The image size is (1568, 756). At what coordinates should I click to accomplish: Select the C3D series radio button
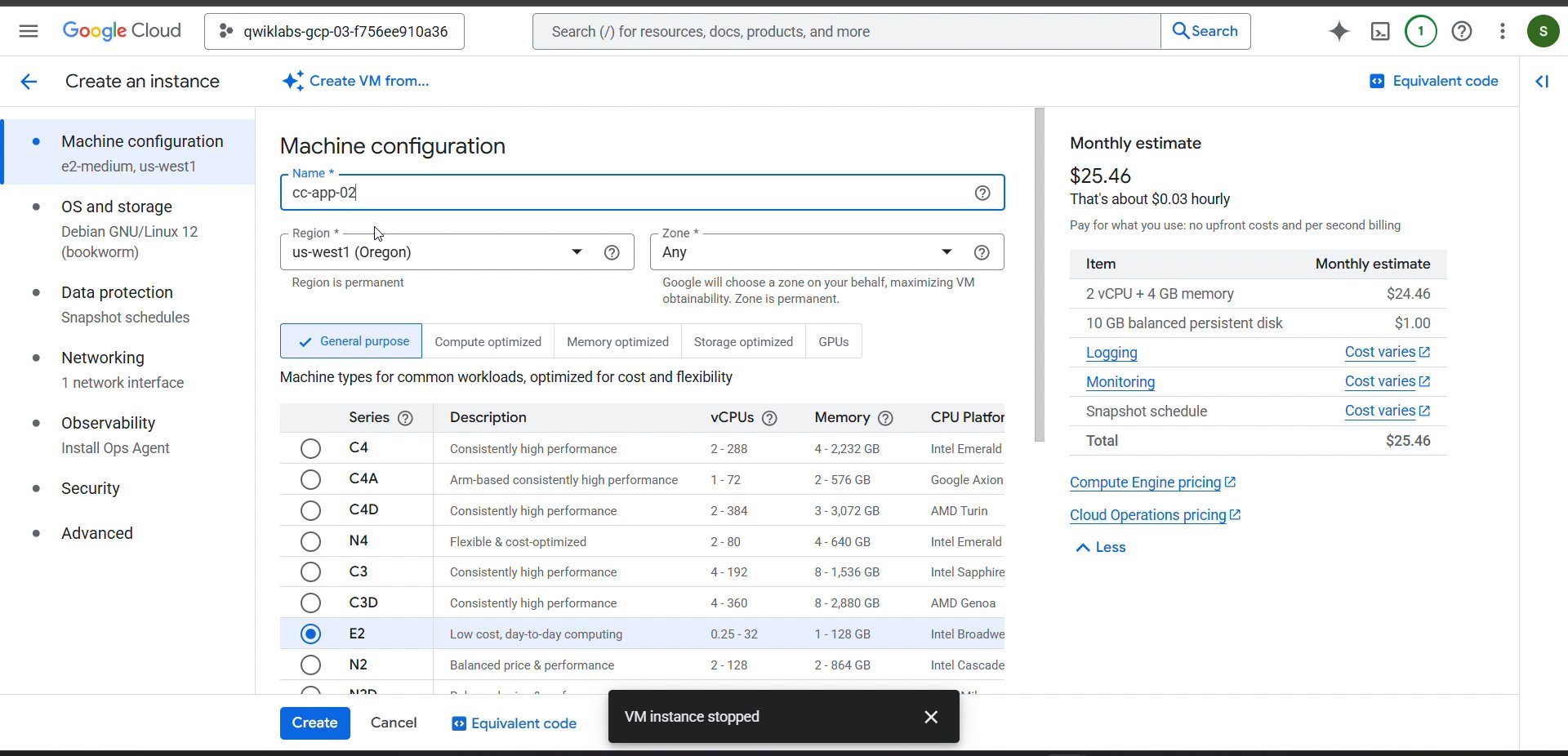click(310, 603)
